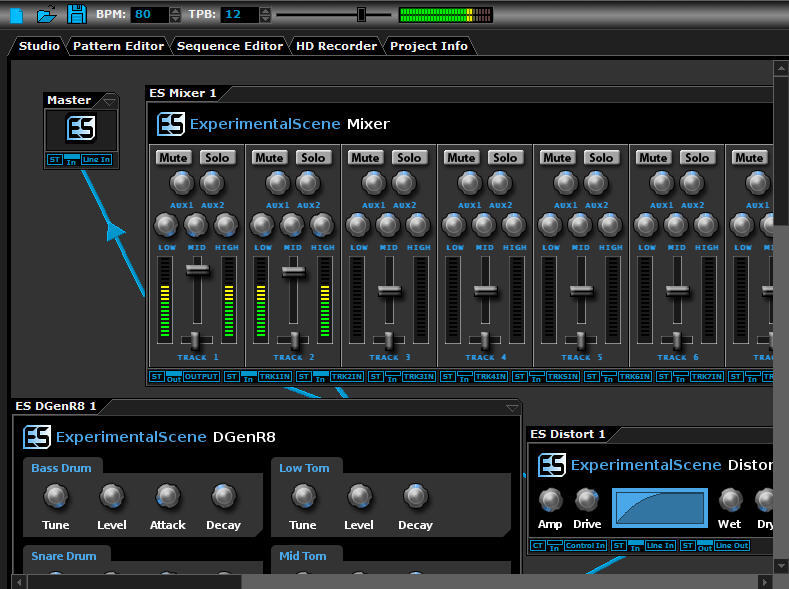Click Track 2 HIGH EQ knob
789x589 pixels.
tap(322, 225)
